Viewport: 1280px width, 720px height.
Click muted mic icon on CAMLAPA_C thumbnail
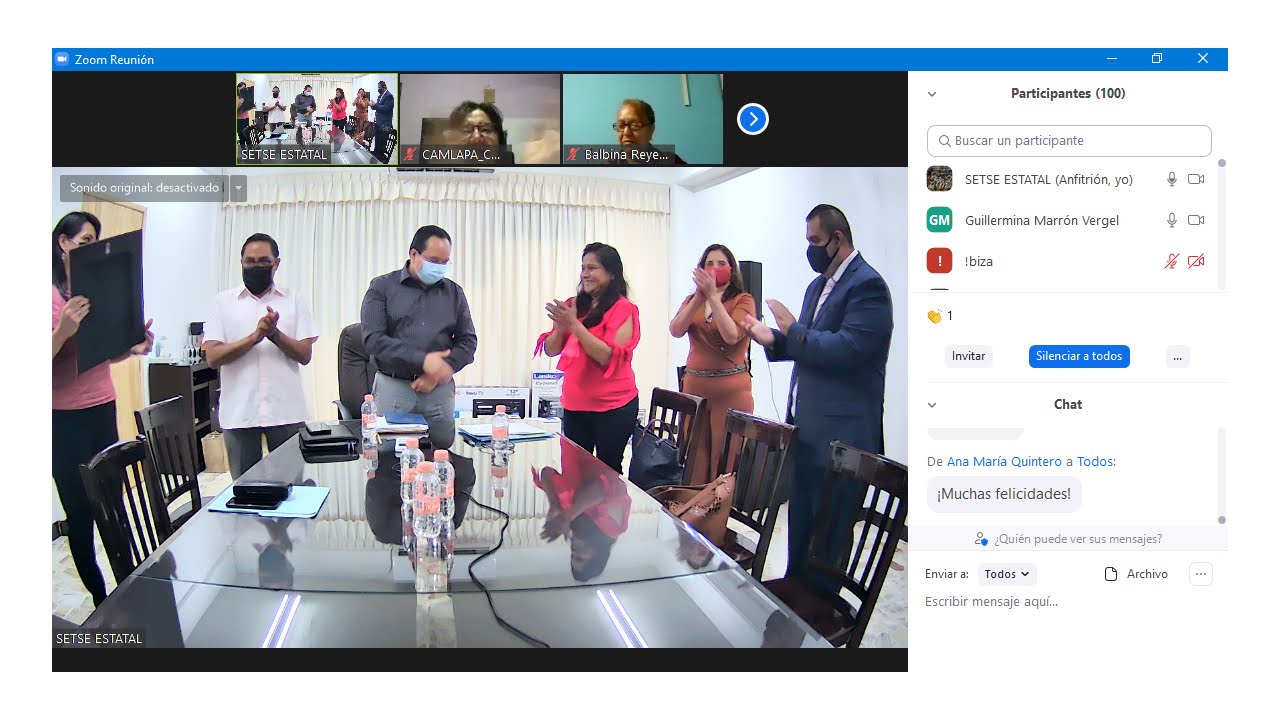pyautogui.click(x=410, y=155)
